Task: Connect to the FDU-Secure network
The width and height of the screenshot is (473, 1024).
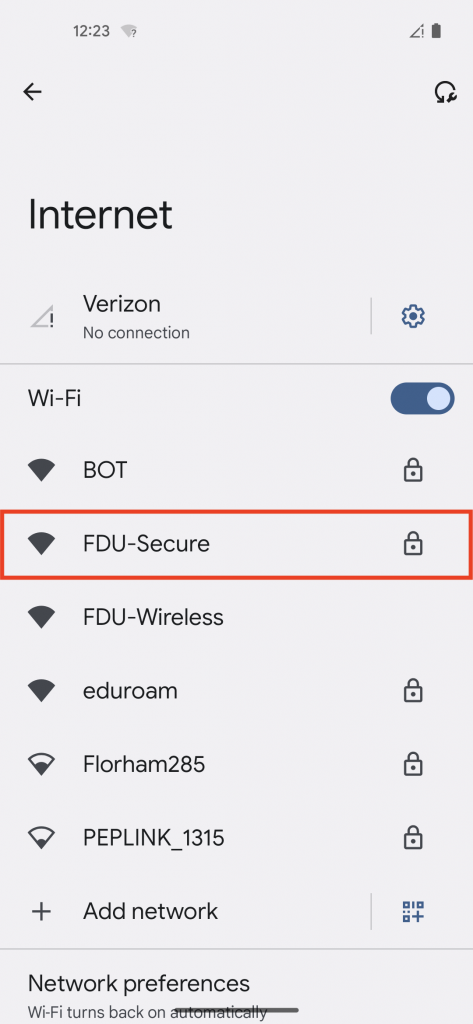Action: [236, 543]
